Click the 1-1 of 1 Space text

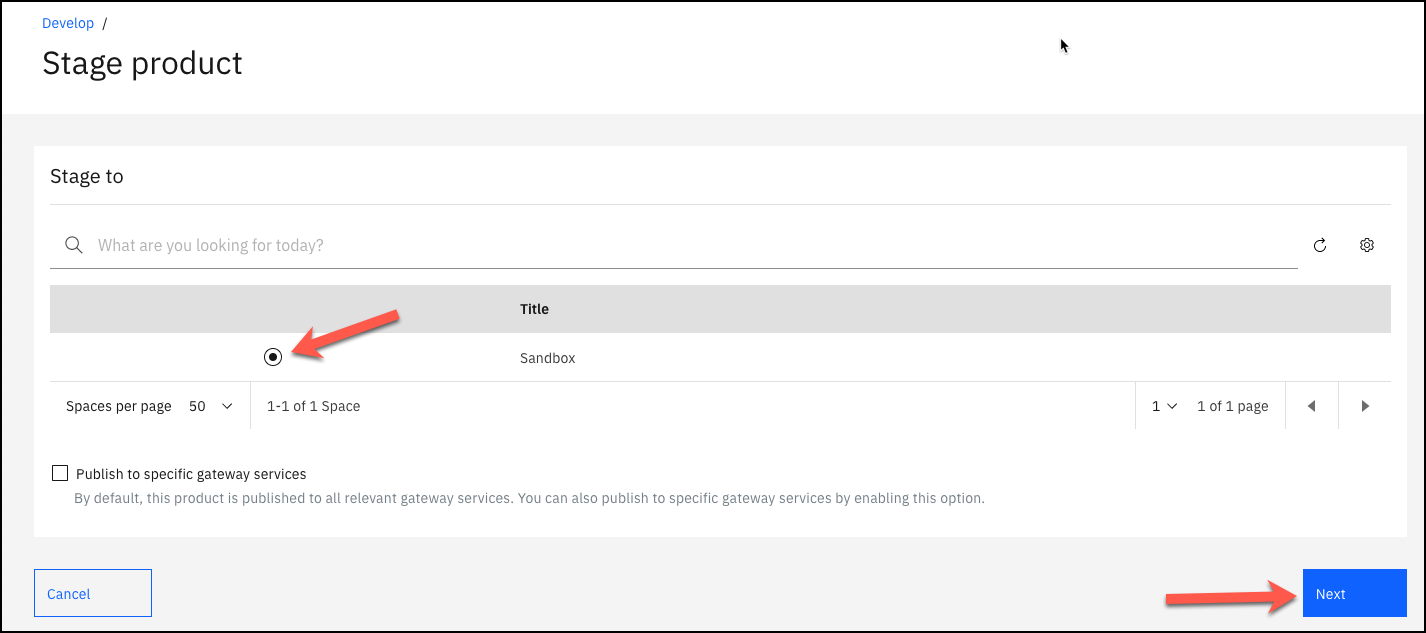(313, 406)
